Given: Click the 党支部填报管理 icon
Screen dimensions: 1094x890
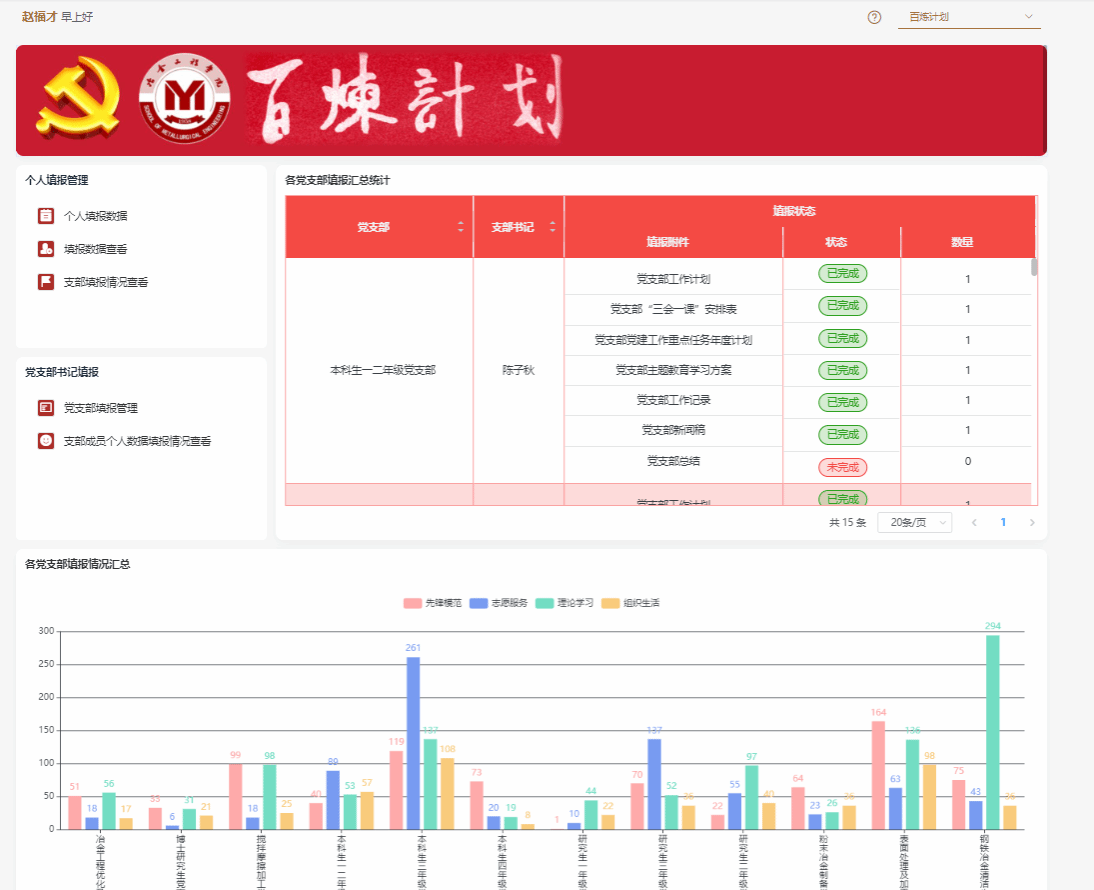Looking at the screenshot, I should (x=46, y=408).
